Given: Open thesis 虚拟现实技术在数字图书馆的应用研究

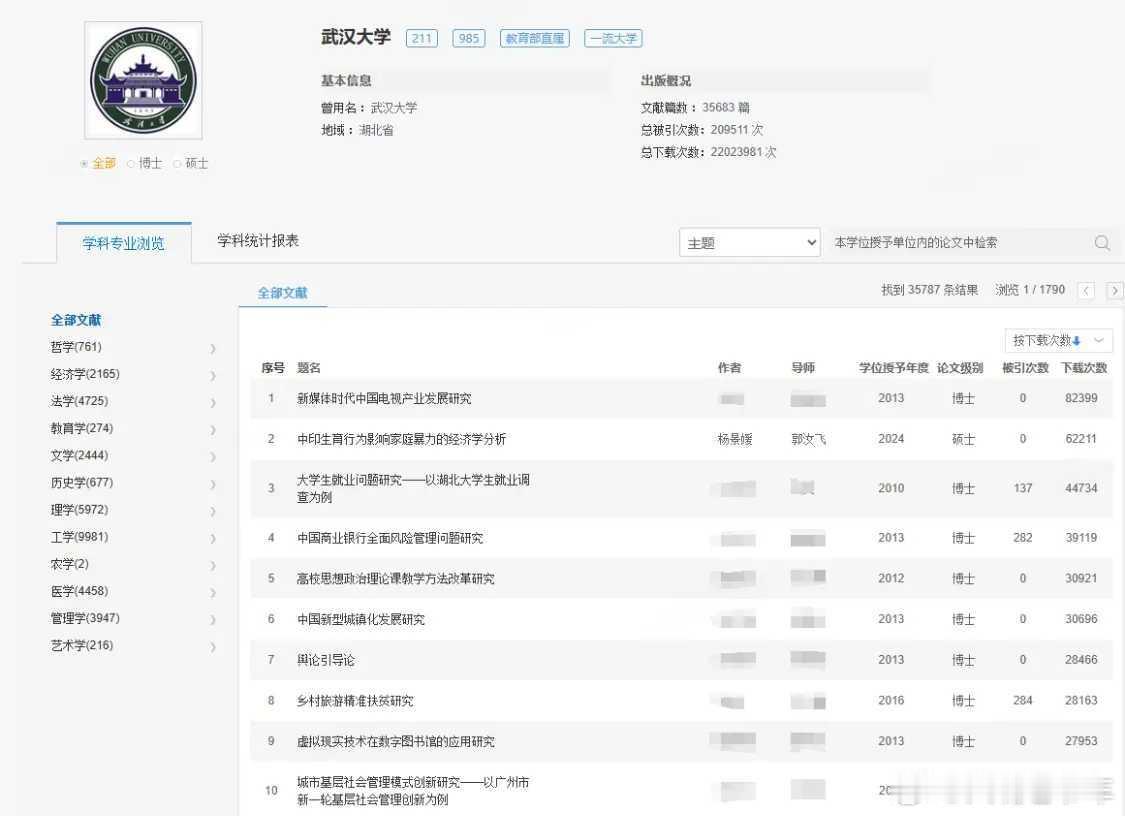Looking at the screenshot, I should (x=395, y=742).
